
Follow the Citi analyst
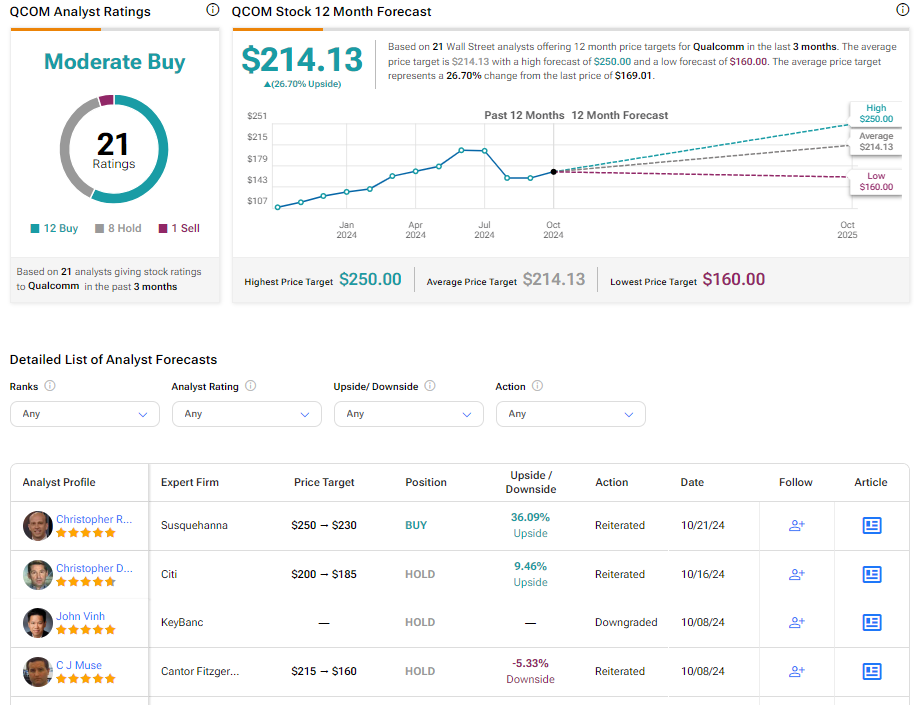pyautogui.click(x=797, y=574)
